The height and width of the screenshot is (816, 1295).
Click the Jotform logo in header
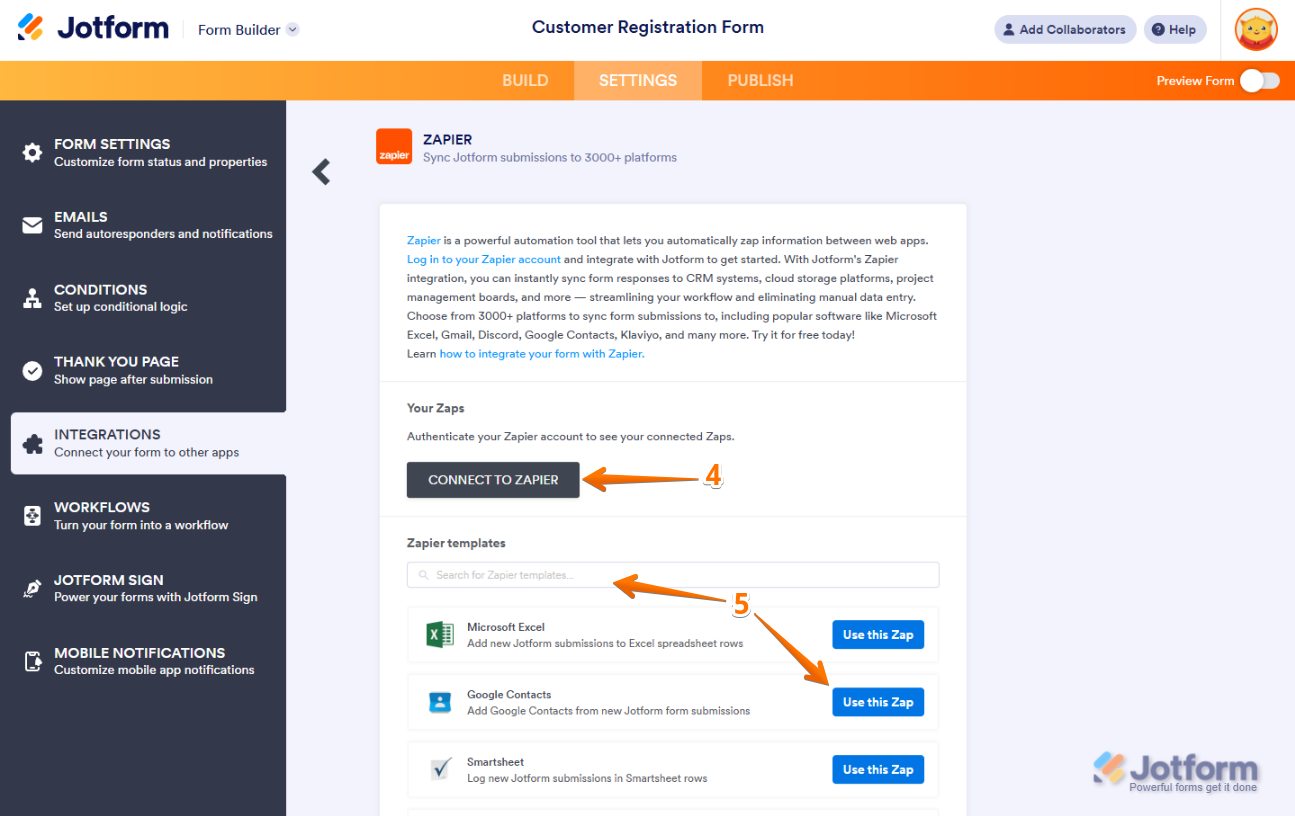coord(93,28)
